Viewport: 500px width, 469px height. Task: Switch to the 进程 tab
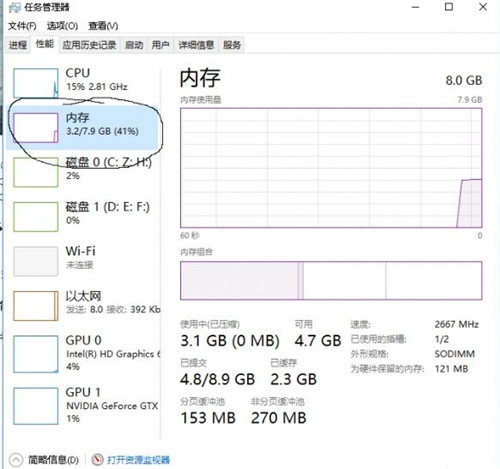tap(18, 45)
